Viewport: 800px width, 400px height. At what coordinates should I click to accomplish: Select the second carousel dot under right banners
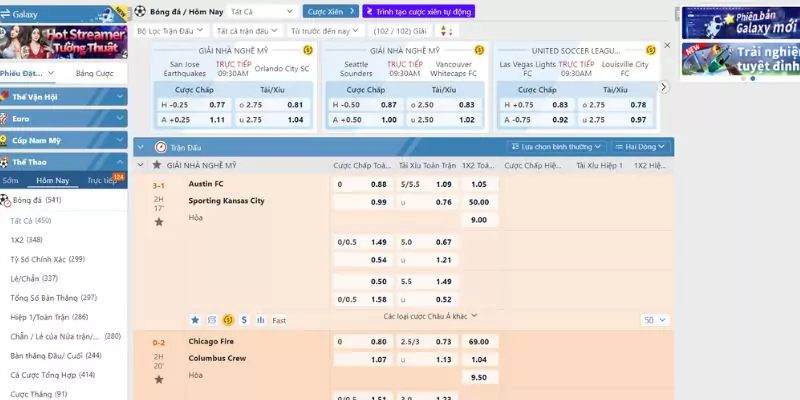point(753,78)
